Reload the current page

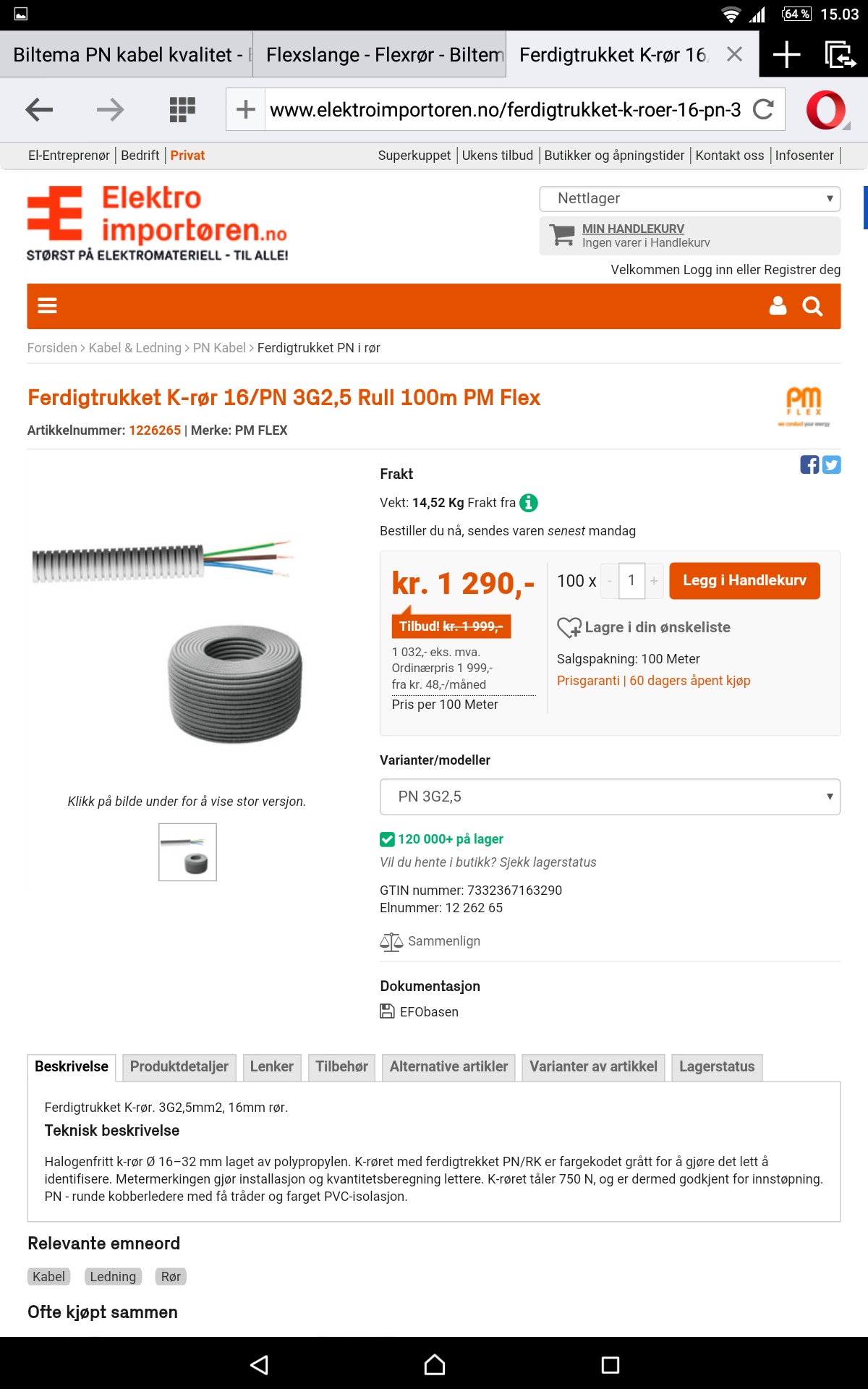(763, 110)
